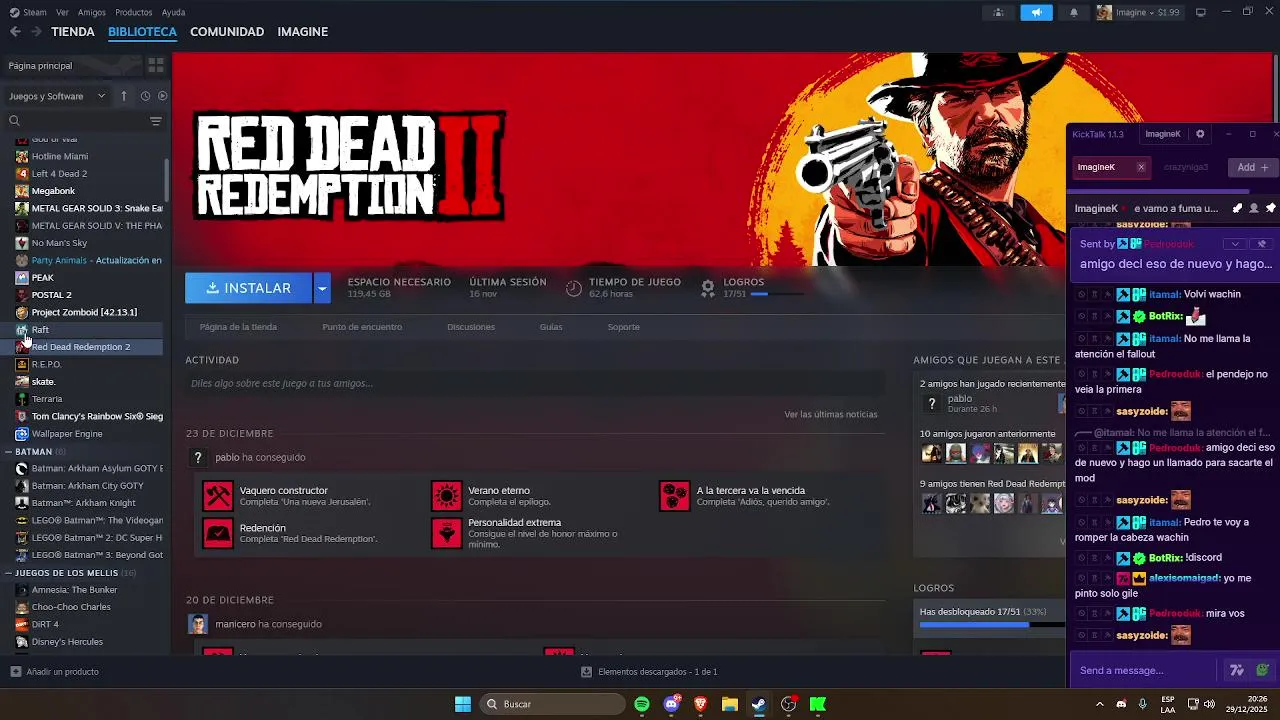Click the Verano eterno achievement icon
Viewport: 1280px width, 720px height.
[446, 496]
